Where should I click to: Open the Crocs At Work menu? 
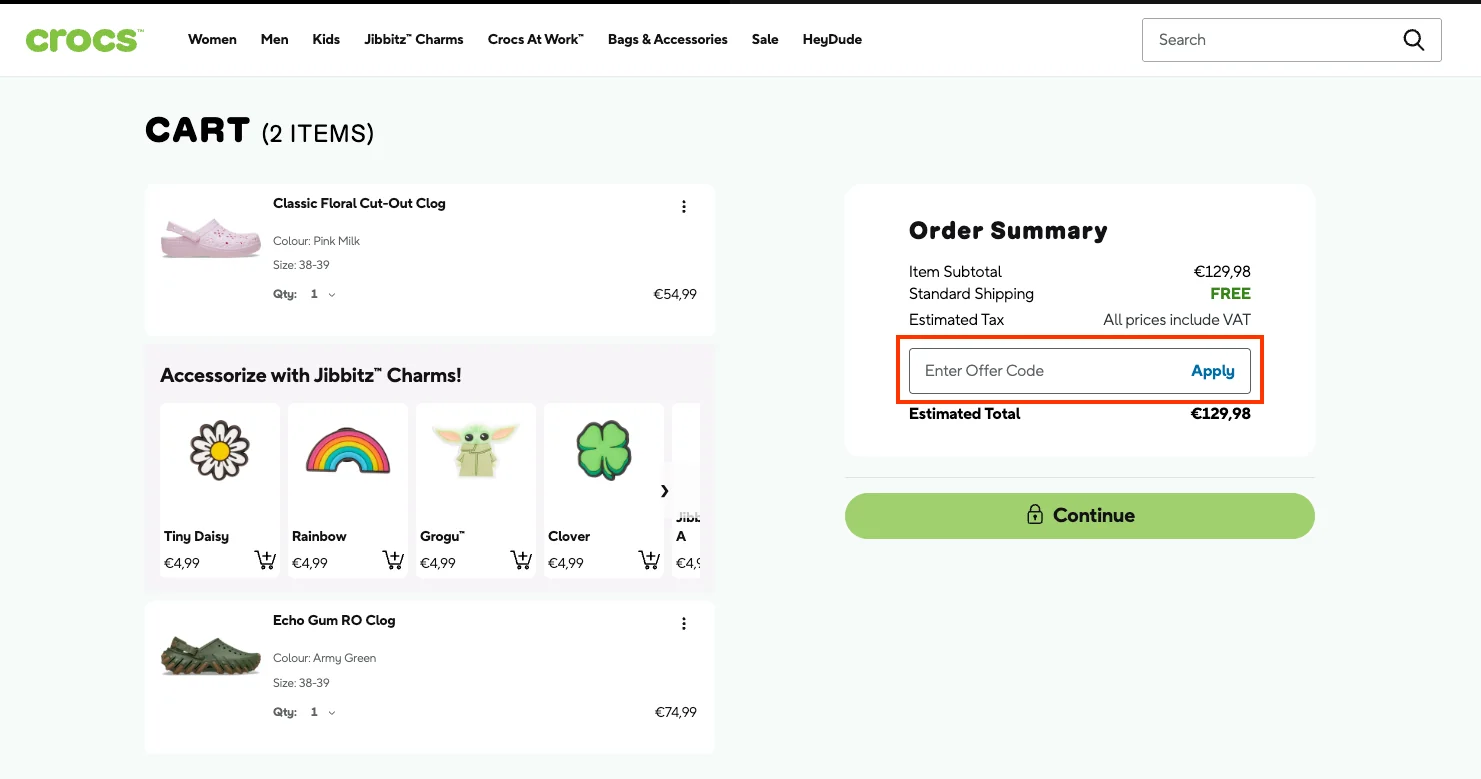(536, 40)
